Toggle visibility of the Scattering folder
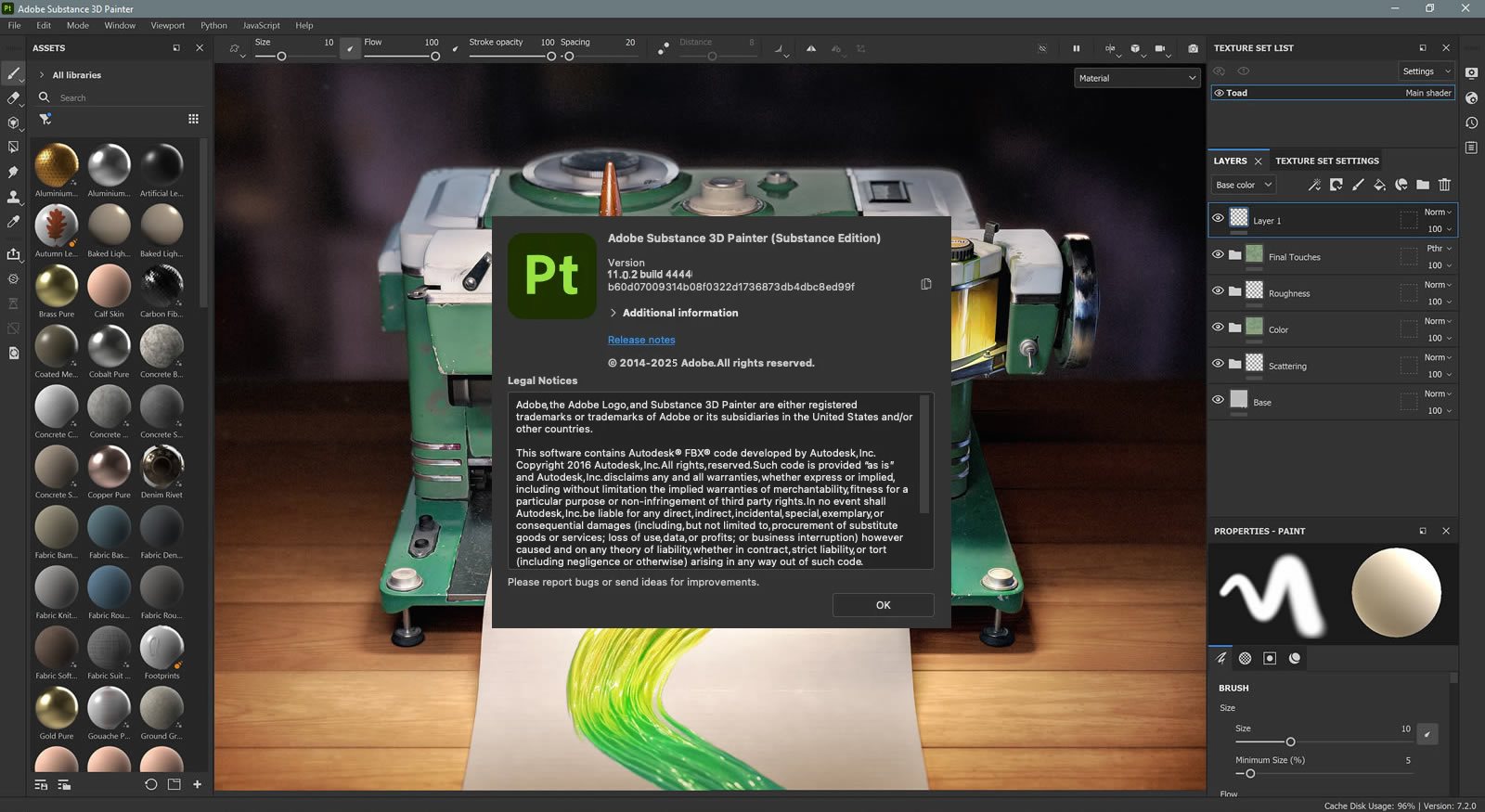The image size is (1485, 812). pyautogui.click(x=1218, y=363)
